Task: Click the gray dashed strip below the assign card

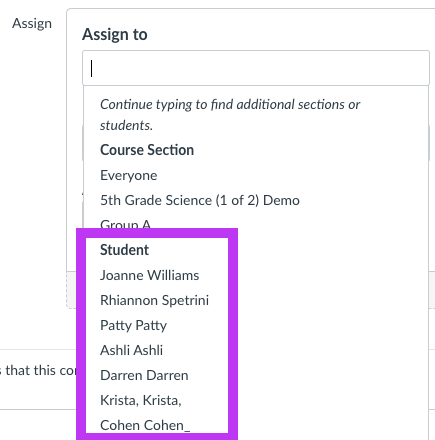Action: point(71,290)
